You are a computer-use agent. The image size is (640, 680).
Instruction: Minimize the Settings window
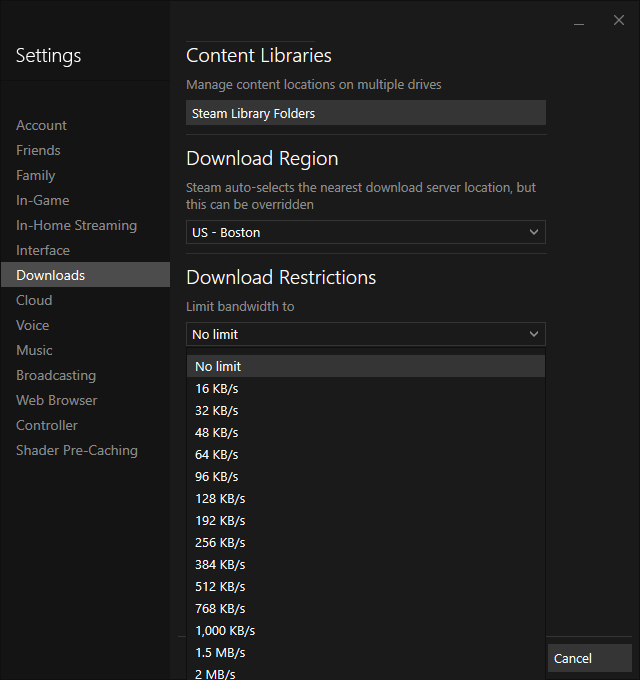pos(579,21)
